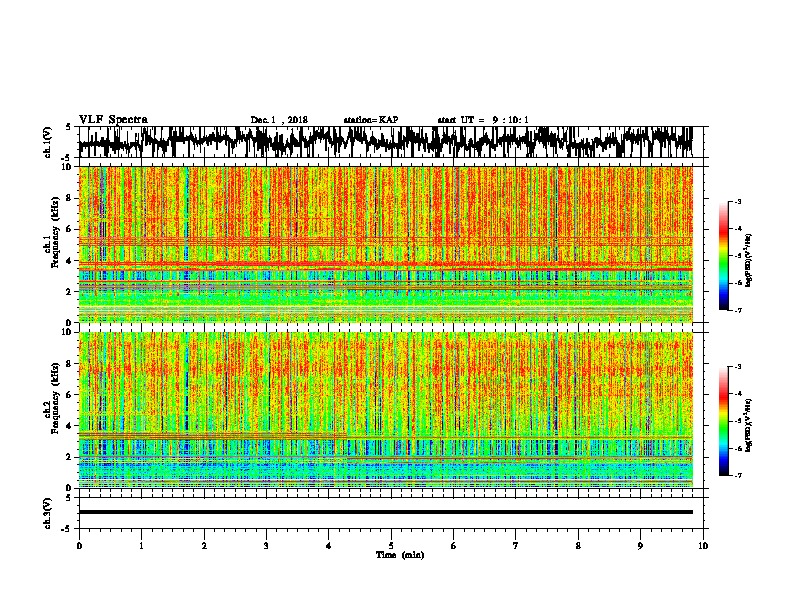Click time axis tick label "6"
The width and height of the screenshot is (792, 612).
click(x=454, y=546)
